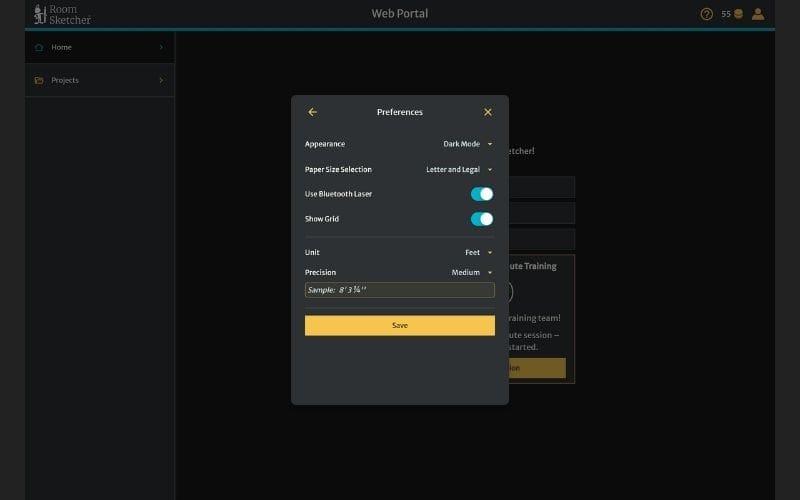
Task: Expand the Home menu chevron
Action: [161, 47]
